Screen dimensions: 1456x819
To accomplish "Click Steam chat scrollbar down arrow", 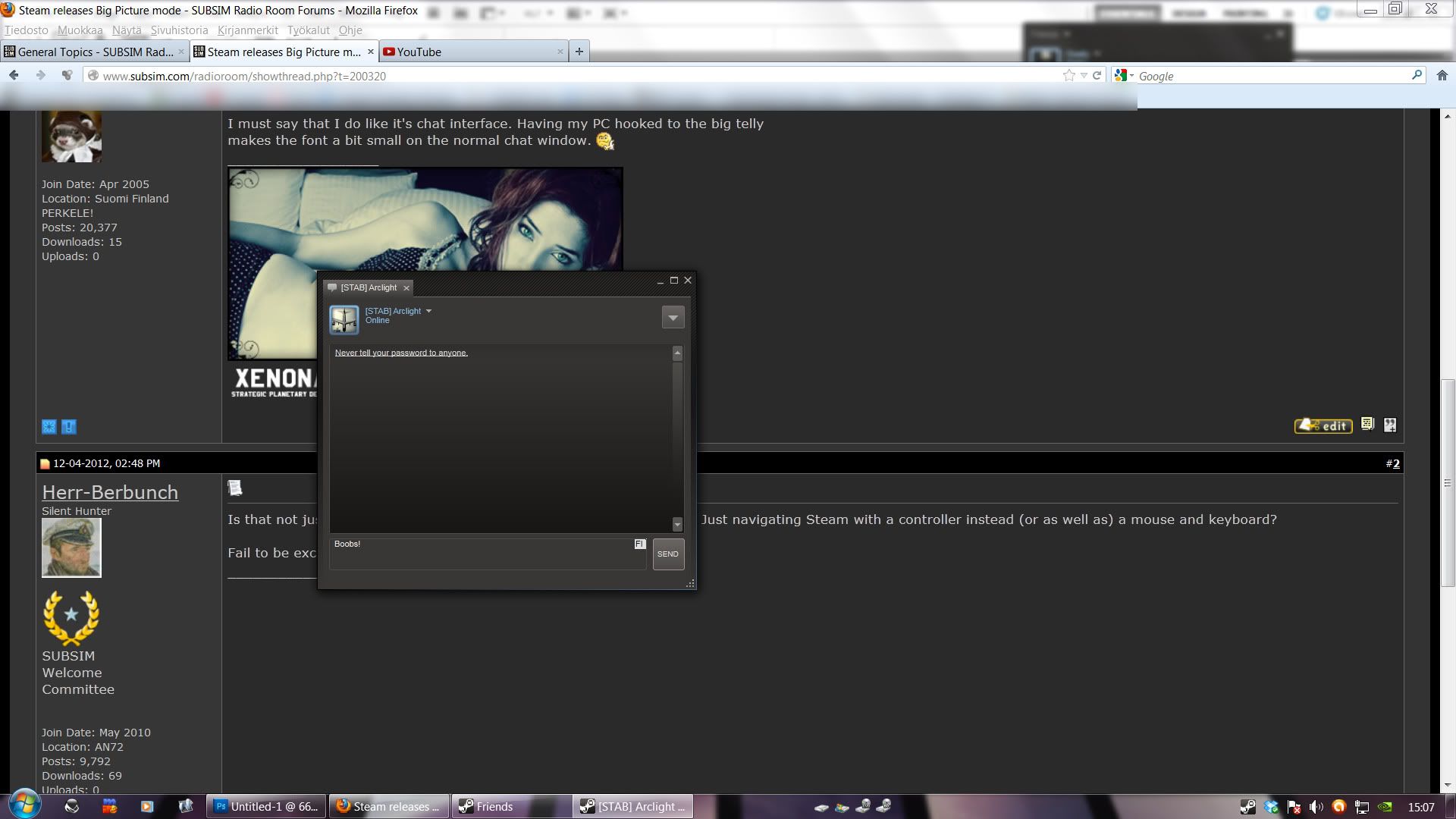I will pyautogui.click(x=677, y=524).
